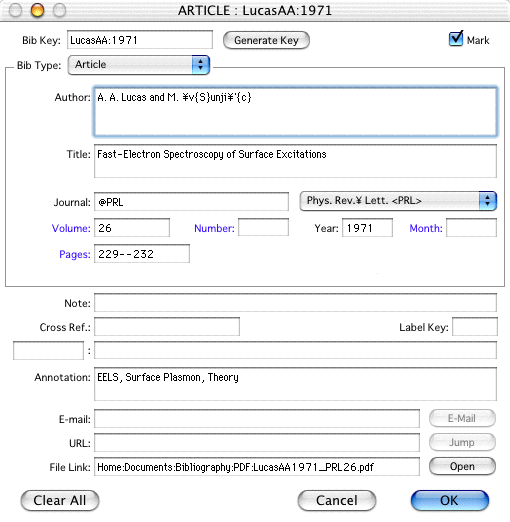
Task: Click into the Bib Key field
Action: pyautogui.click(x=140, y=40)
